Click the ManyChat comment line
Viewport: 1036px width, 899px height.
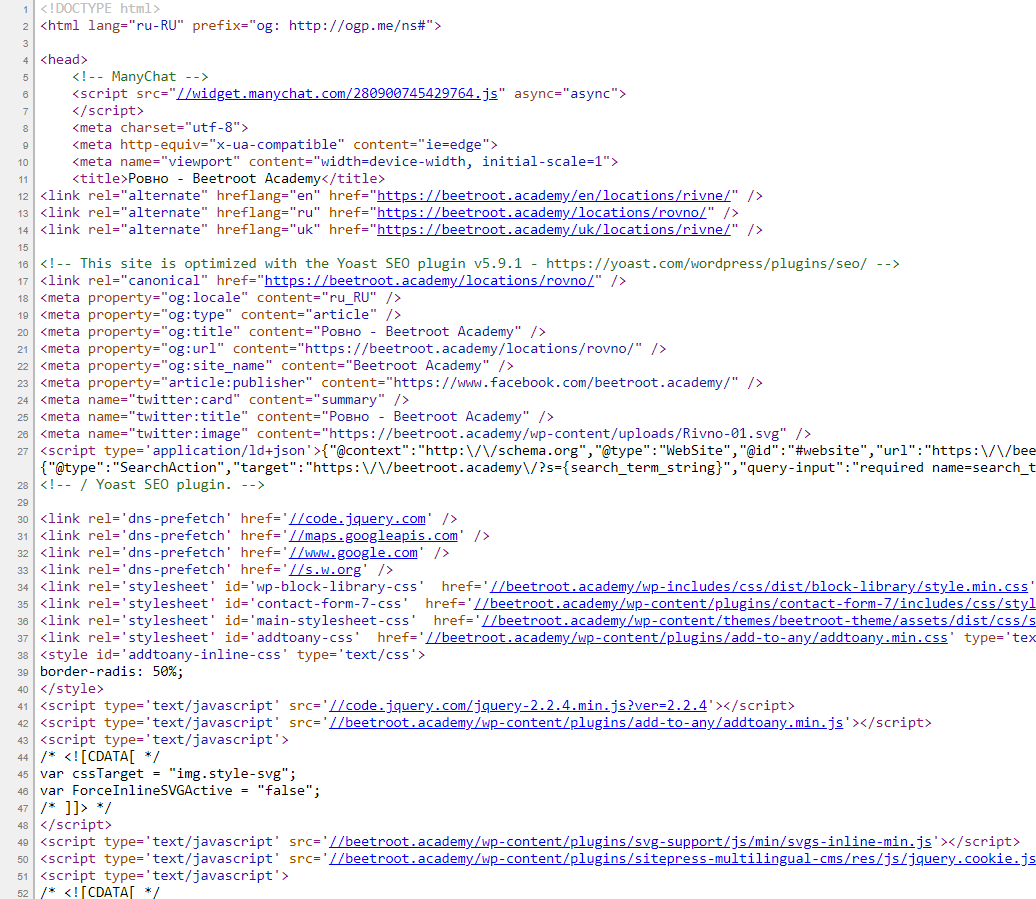pyautogui.click(x=140, y=77)
